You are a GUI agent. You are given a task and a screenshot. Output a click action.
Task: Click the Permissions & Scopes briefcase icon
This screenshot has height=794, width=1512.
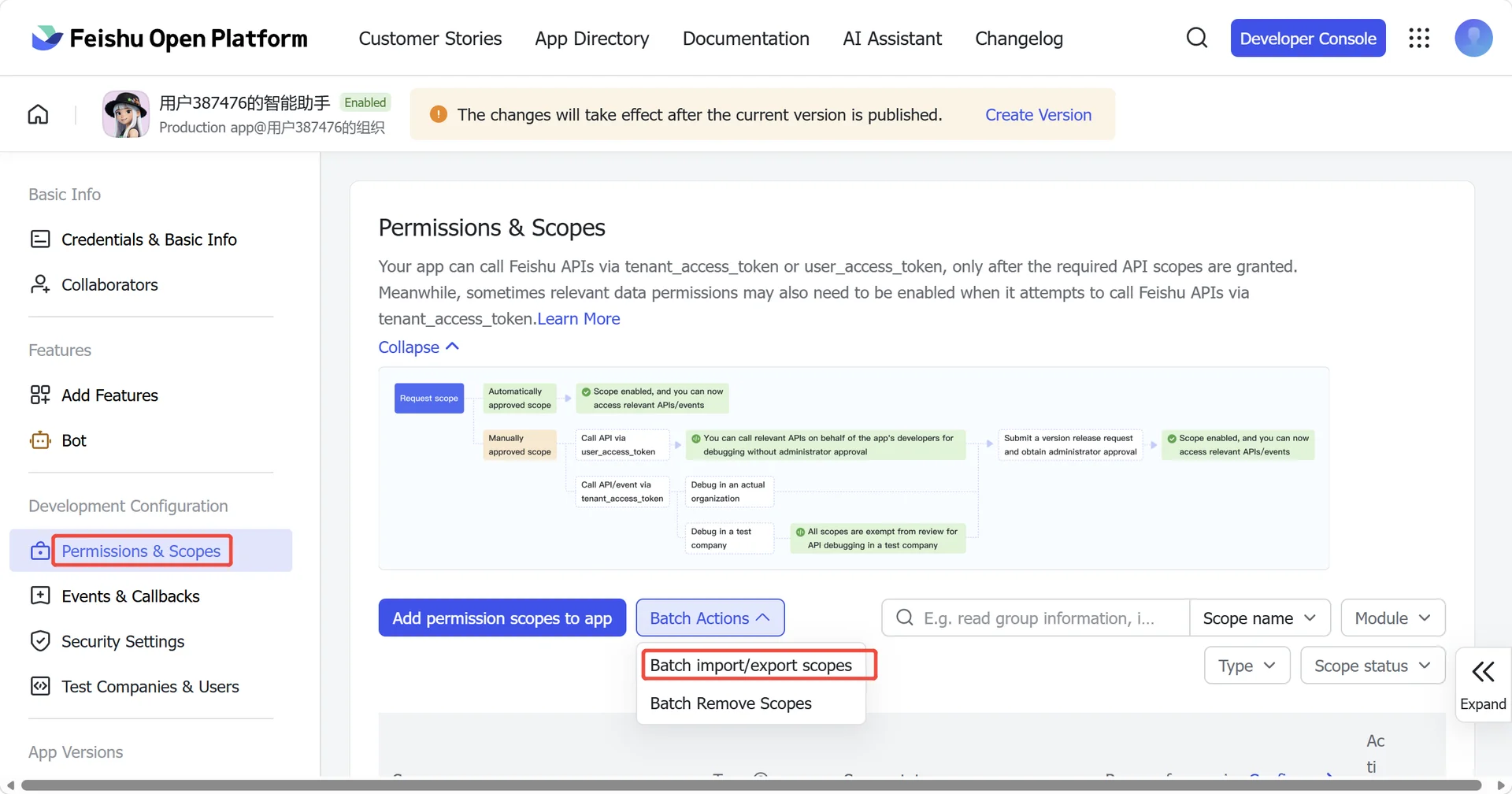tap(40, 551)
